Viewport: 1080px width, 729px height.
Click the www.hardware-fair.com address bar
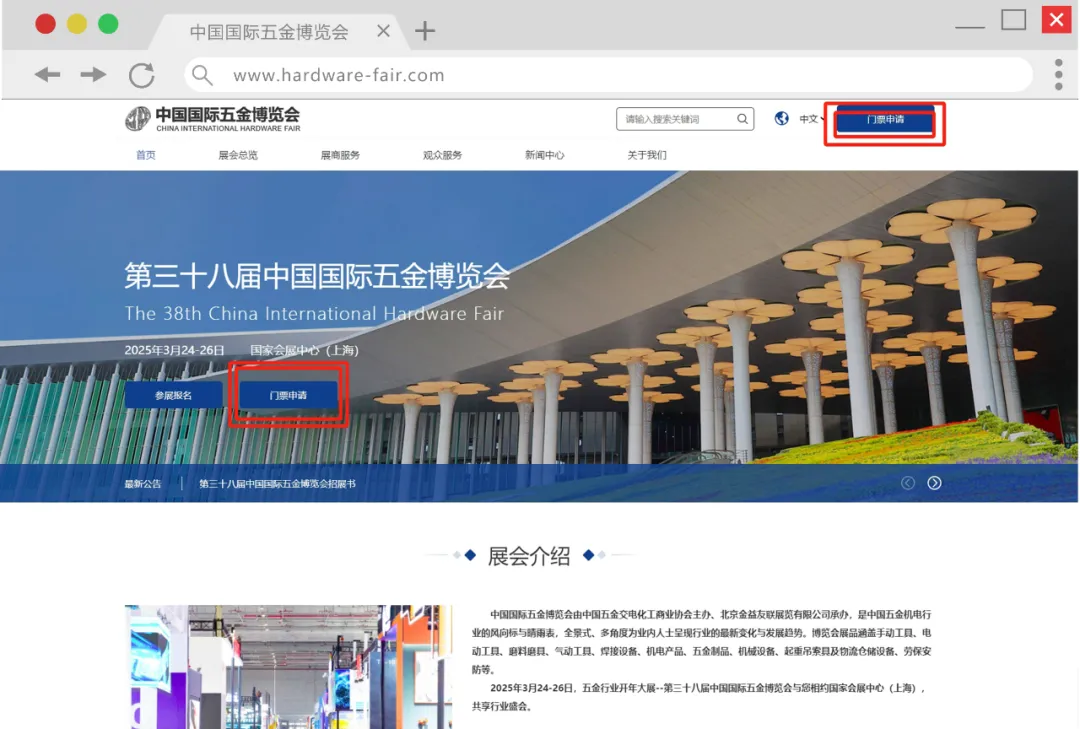[608, 74]
